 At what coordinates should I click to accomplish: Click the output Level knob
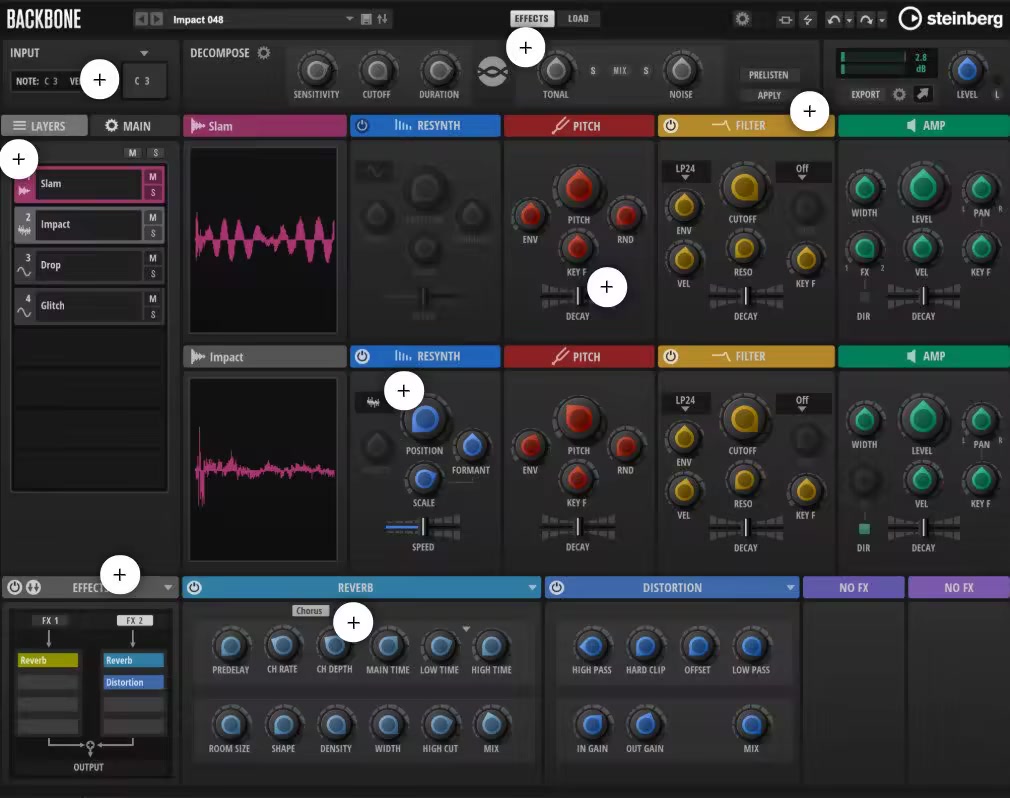[x=966, y=70]
